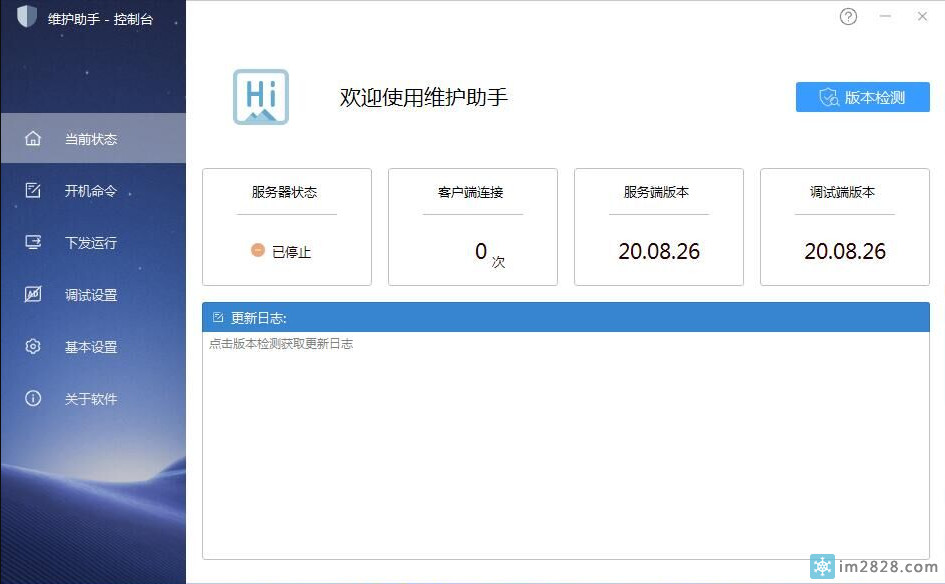The width and height of the screenshot is (945, 584).
Task: Click the 维护助手 - 控制台 window title
Action: [x=100, y=18]
